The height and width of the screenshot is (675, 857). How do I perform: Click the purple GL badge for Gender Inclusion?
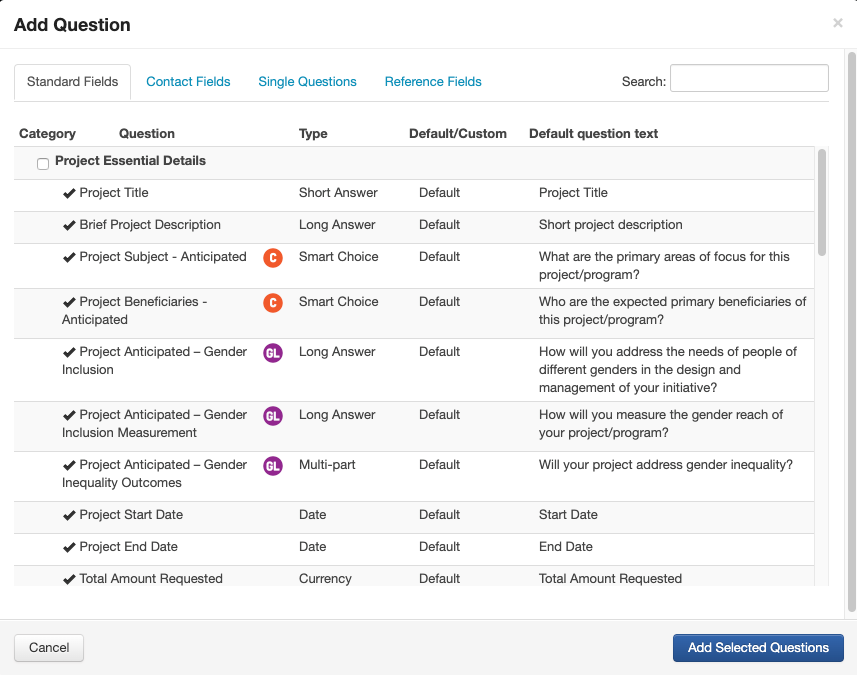tap(273, 353)
